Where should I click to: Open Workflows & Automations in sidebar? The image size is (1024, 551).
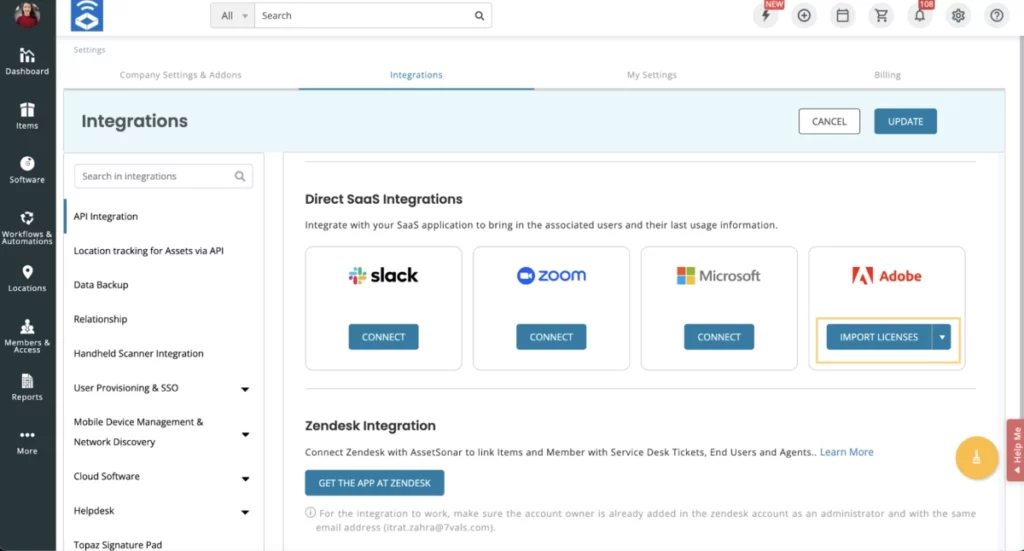point(27,228)
